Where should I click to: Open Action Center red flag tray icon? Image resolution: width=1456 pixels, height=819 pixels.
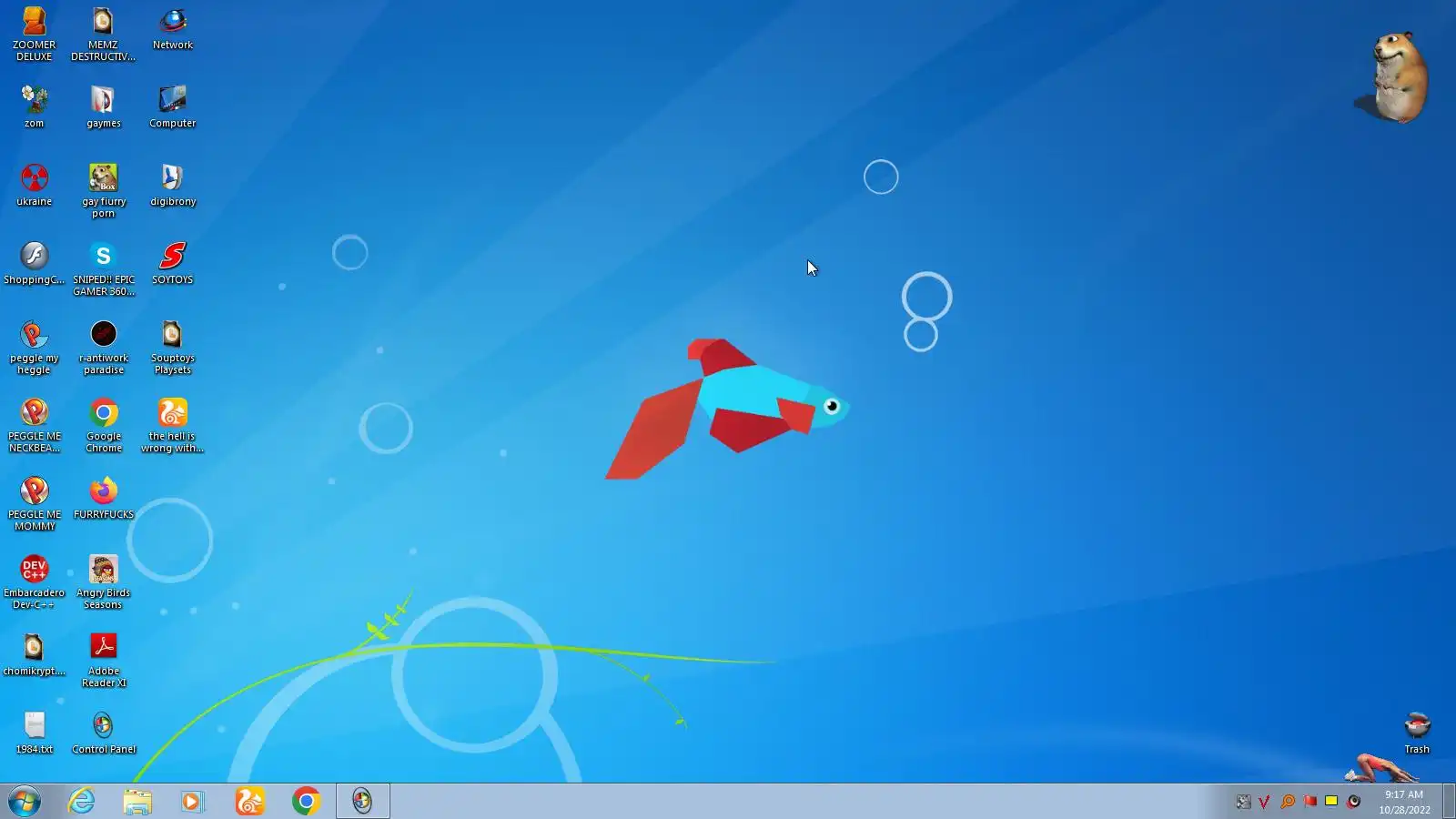[1309, 802]
